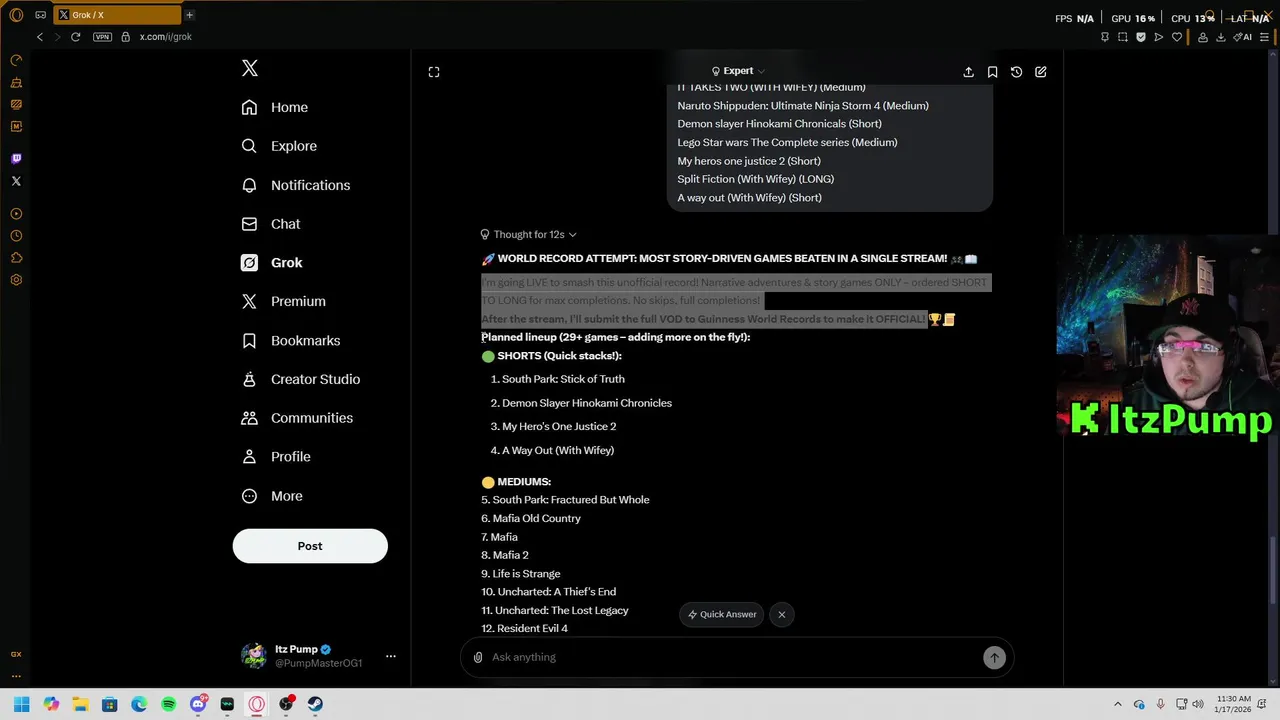Go back to previous page
Screen dimensions: 1280x720
click(x=40, y=37)
